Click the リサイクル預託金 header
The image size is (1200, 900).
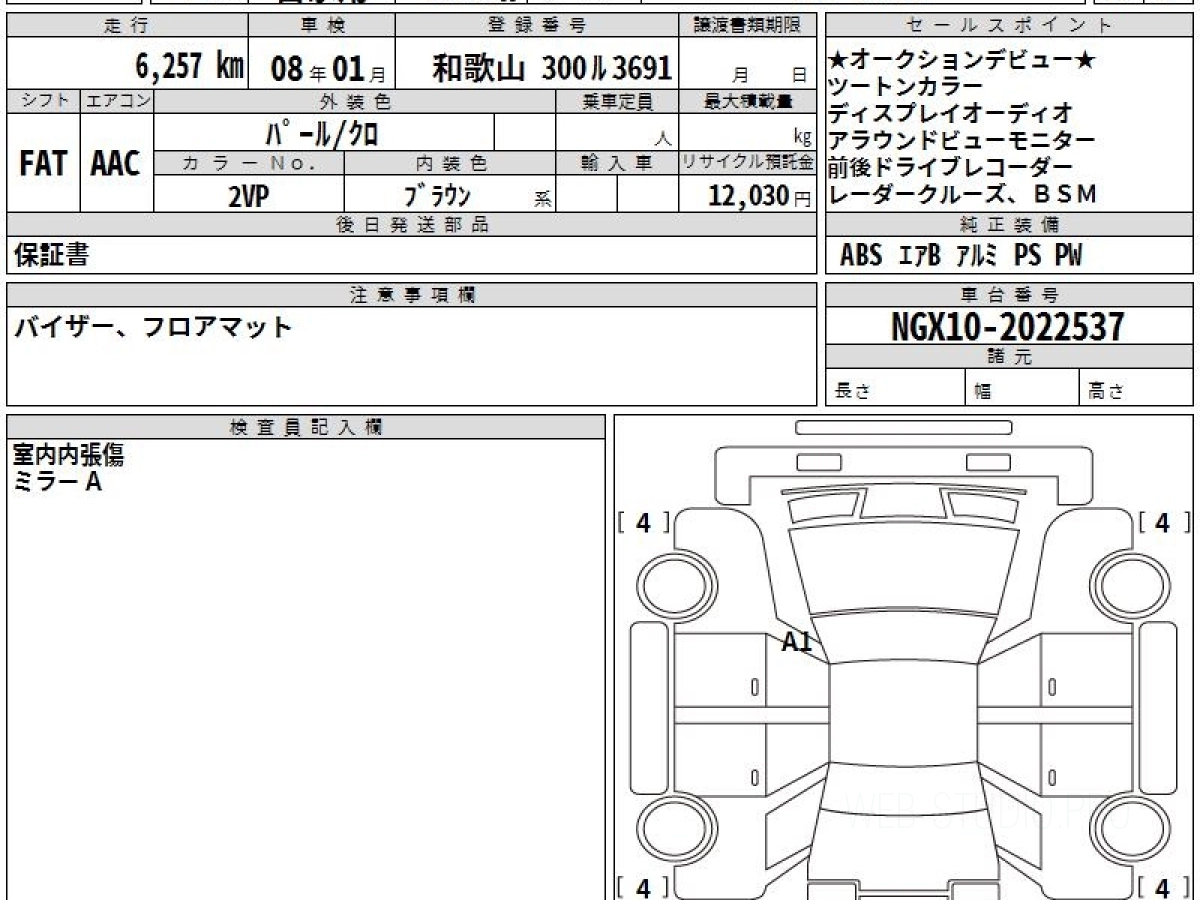coord(749,163)
